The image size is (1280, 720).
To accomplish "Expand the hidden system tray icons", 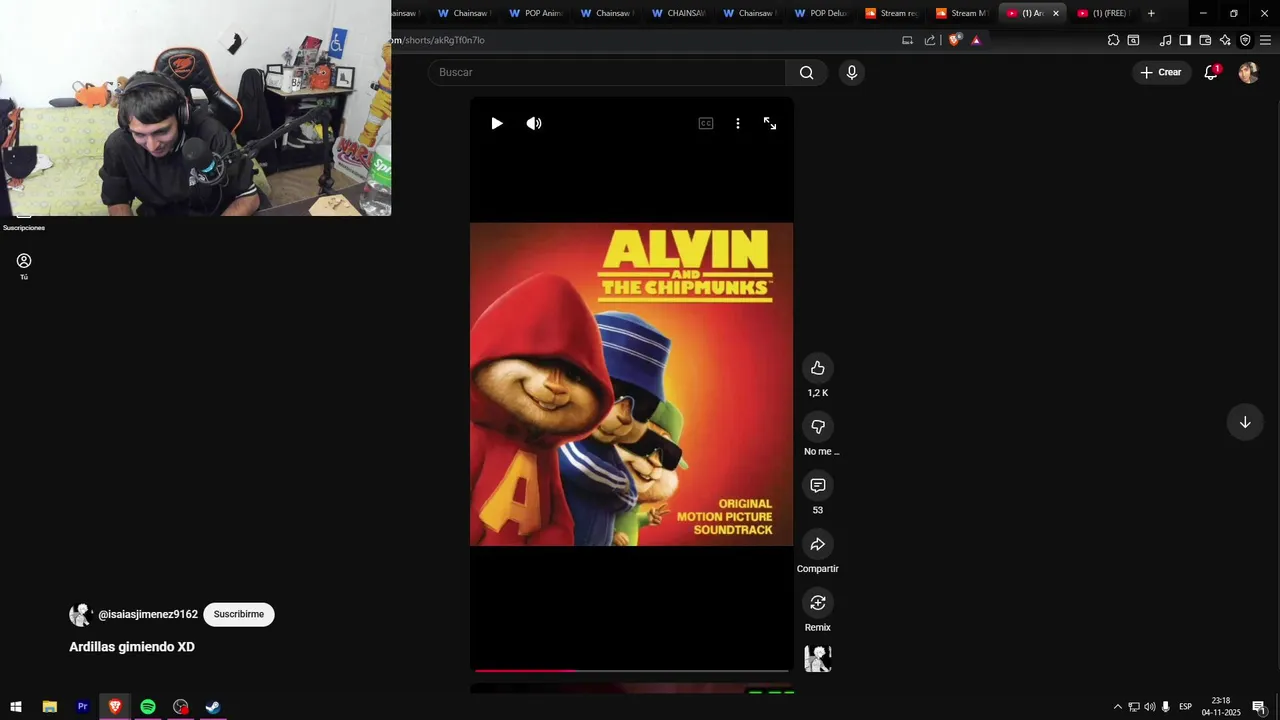I will coord(1117,707).
